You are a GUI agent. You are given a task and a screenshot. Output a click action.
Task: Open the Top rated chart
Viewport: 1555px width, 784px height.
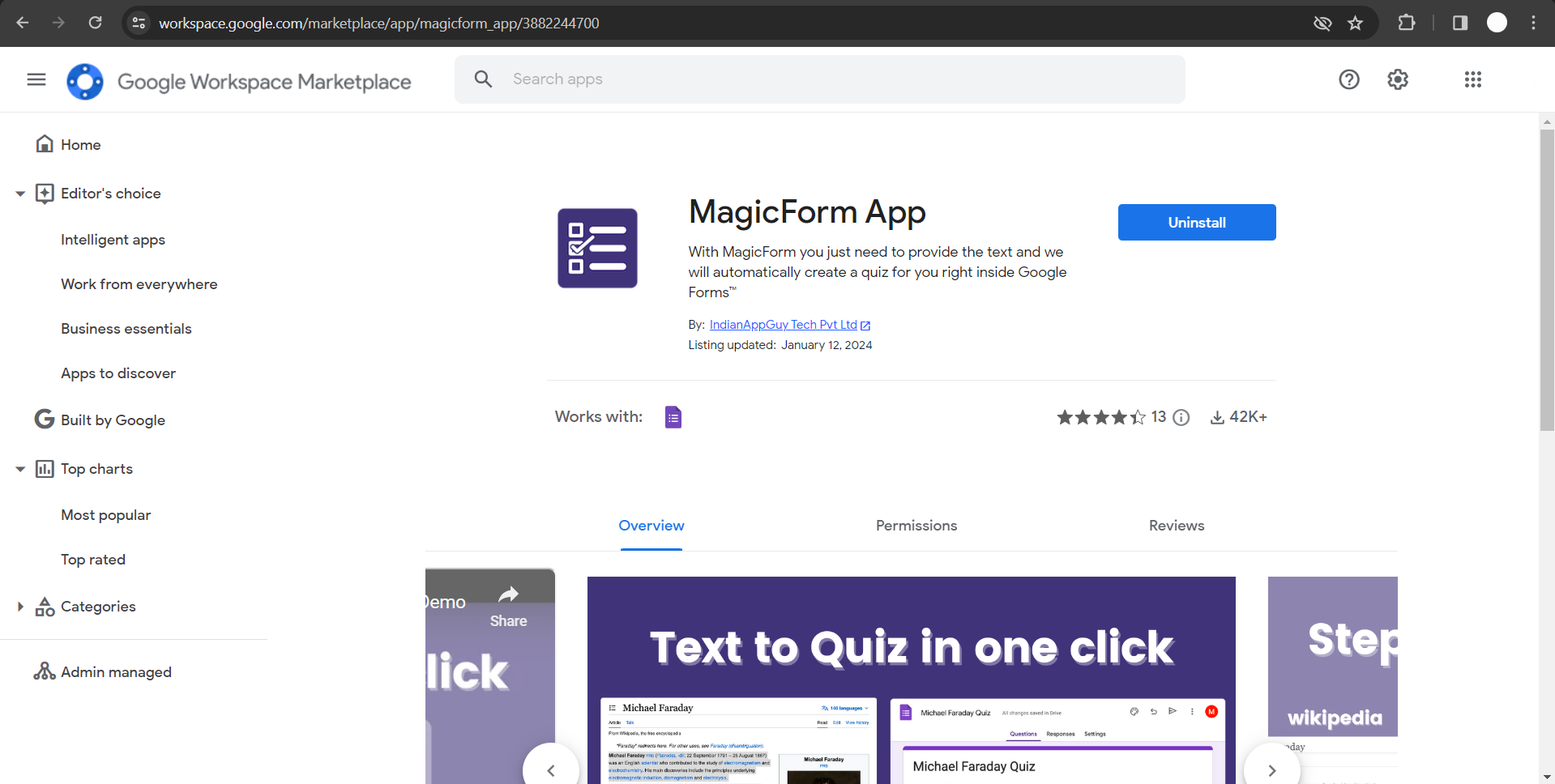93,560
